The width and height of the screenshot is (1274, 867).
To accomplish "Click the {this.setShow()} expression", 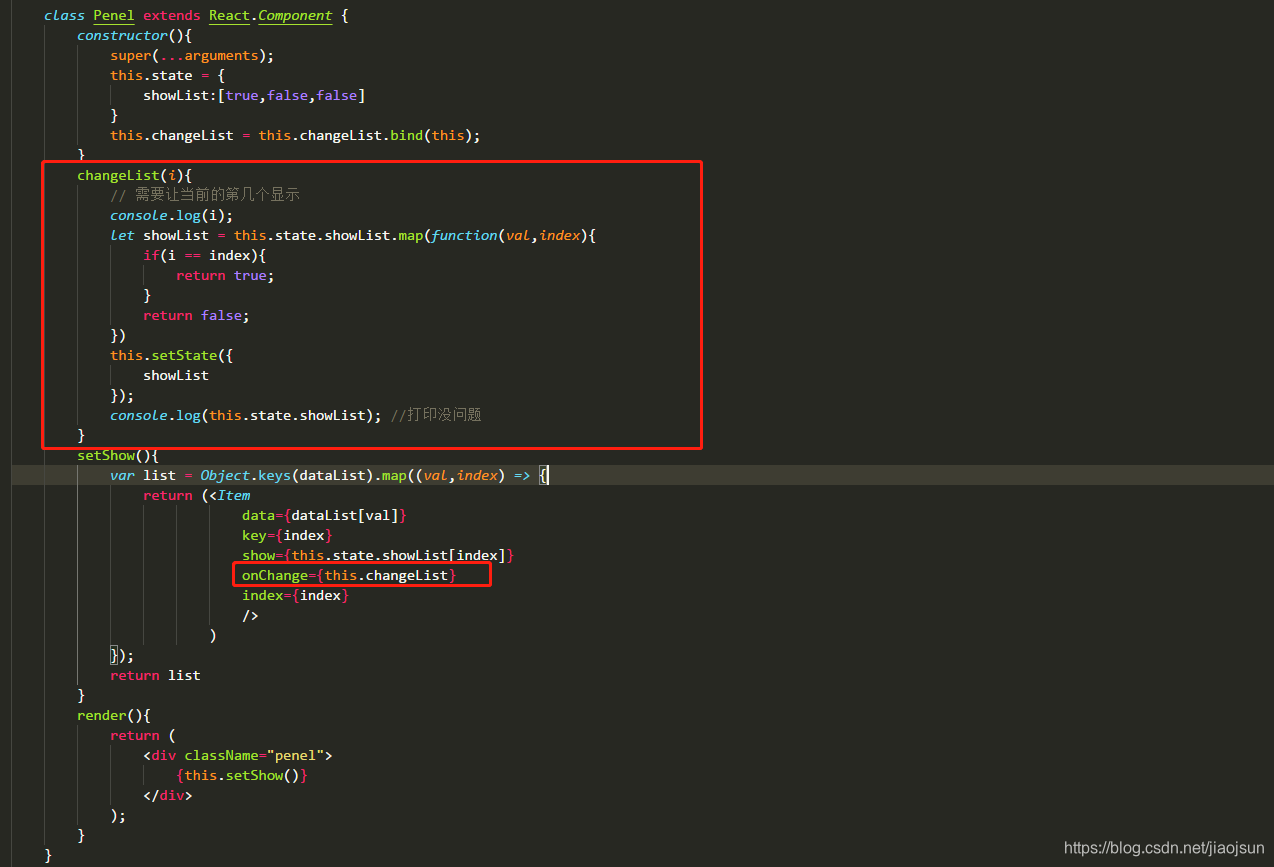I will [242, 776].
